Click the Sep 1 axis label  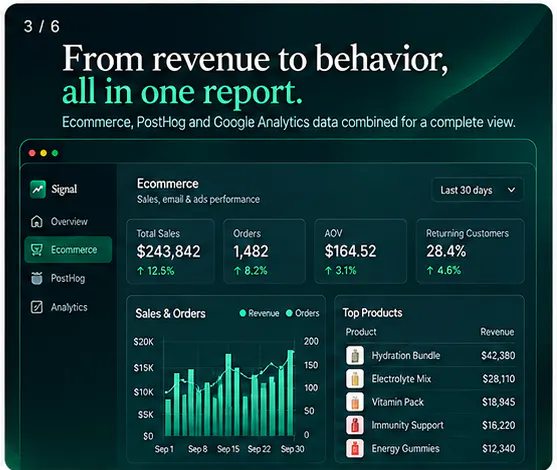(x=164, y=449)
